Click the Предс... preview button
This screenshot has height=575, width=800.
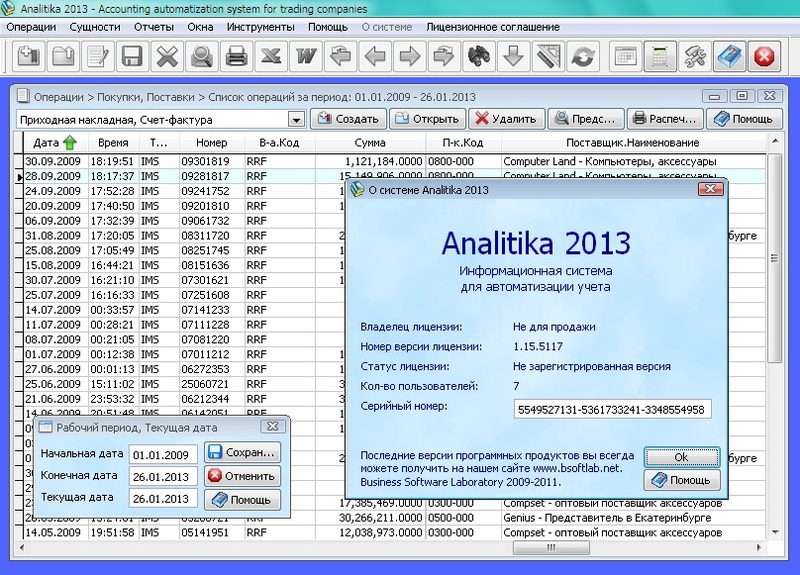pyautogui.click(x=586, y=119)
